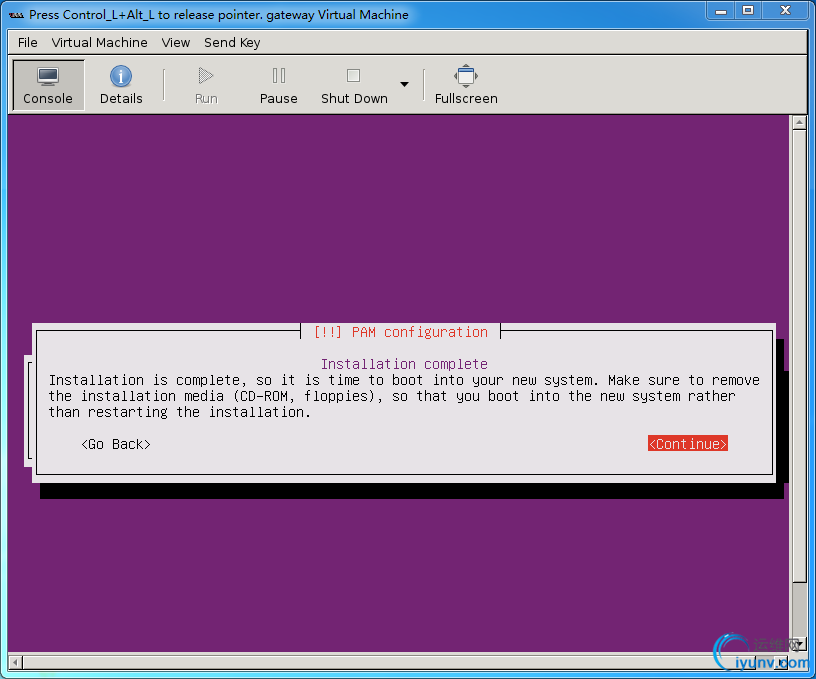Select Continue in the installer dialog
This screenshot has height=679, width=816.
(x=687, y=444)
